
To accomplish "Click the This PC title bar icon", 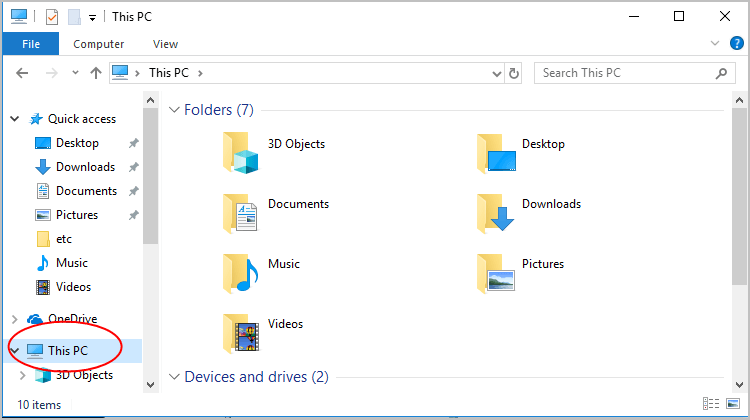I will [x=19, y=16].
